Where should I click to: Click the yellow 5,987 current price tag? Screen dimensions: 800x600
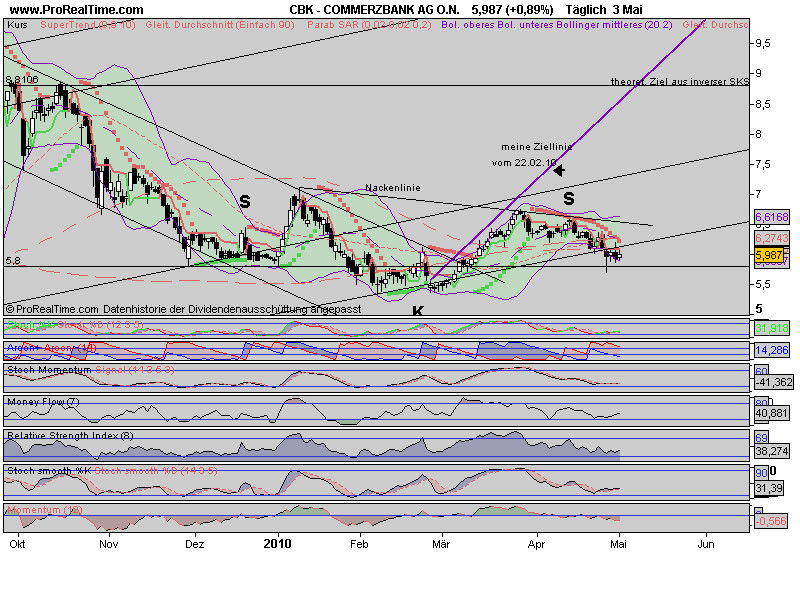click(769, 255)
